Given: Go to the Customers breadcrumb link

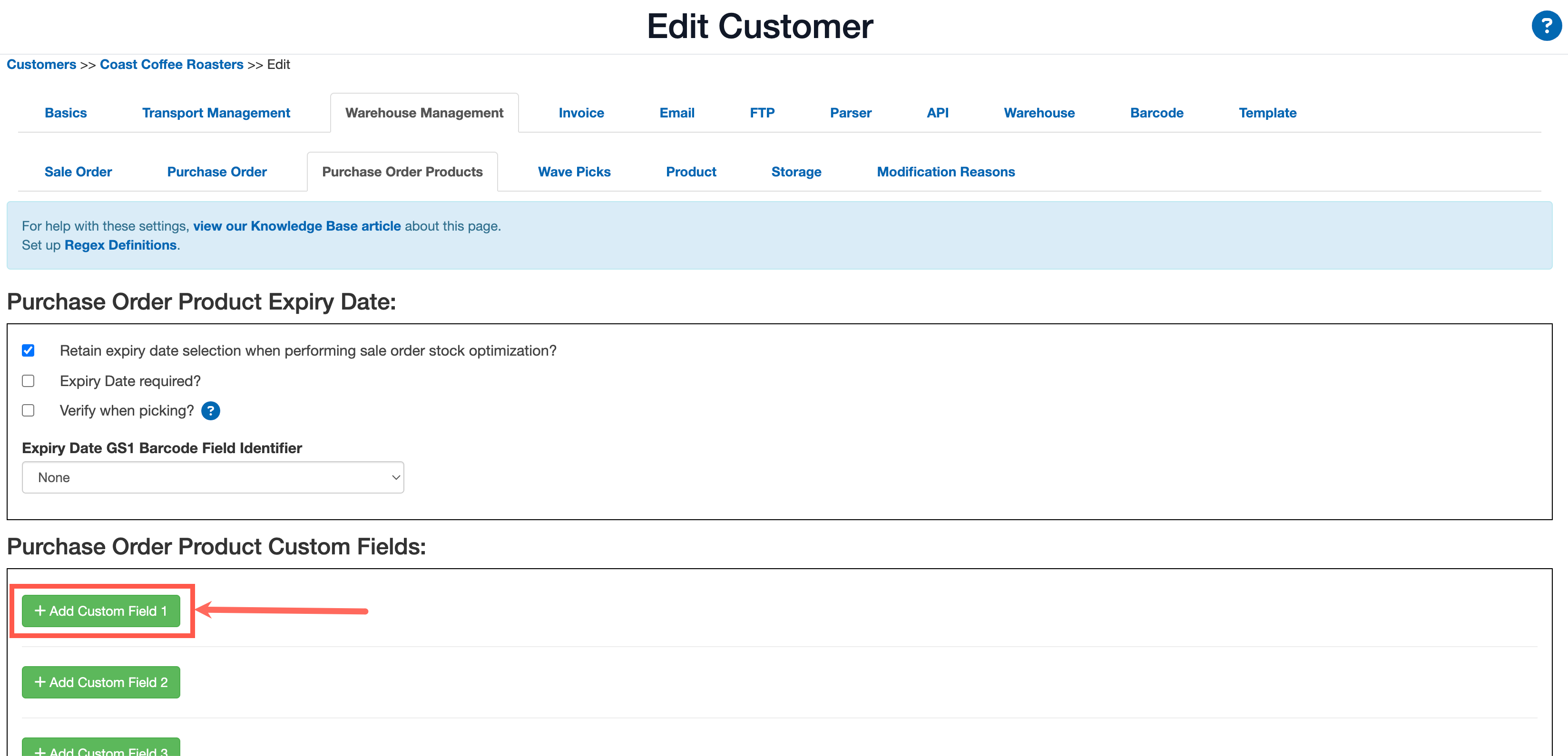Looking at the screenshot, I should pyautogui.click(x=41, y=65).
